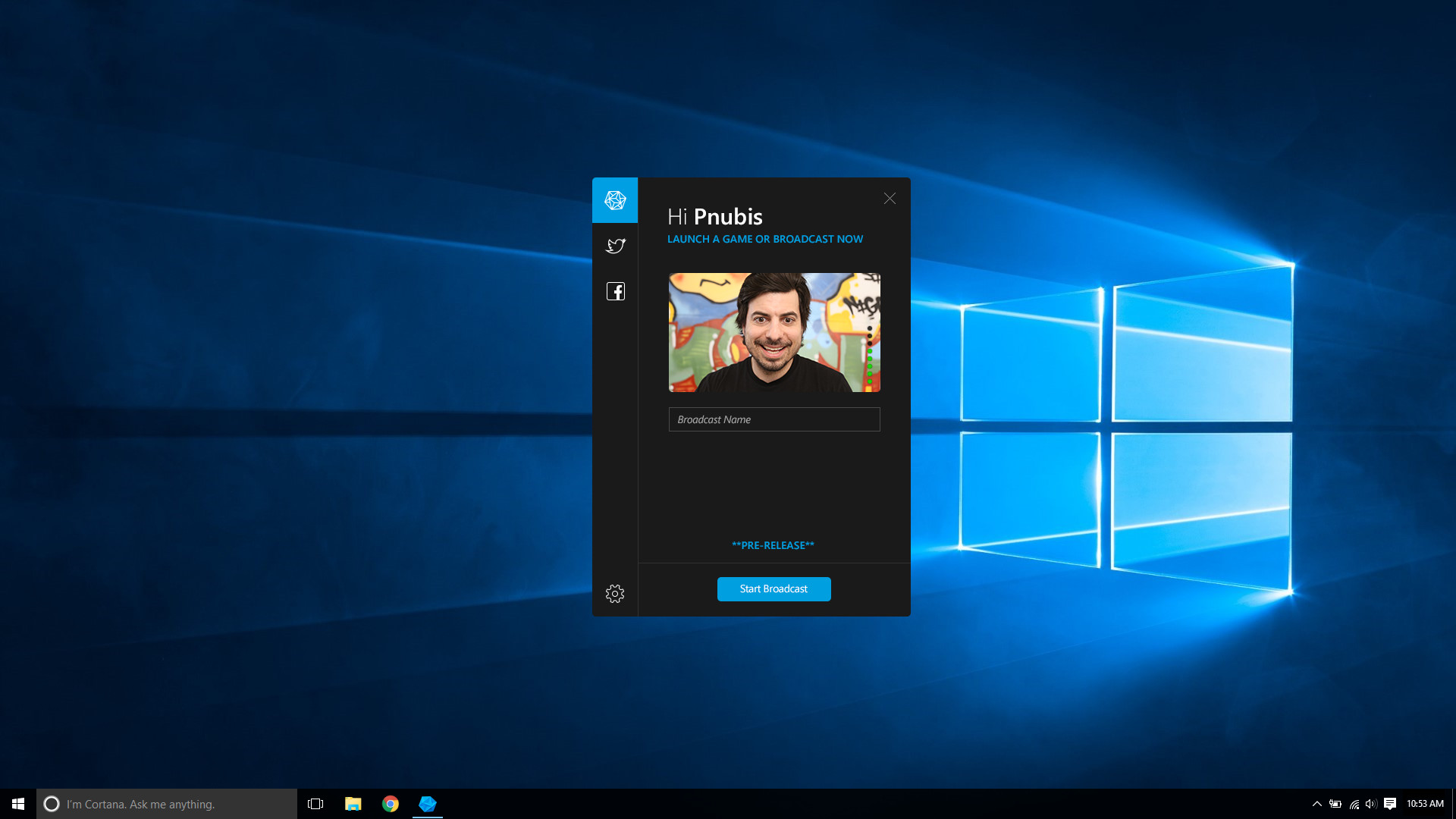Launch File Explorer from the taskbar
The height and width of the screenshot is (819, 1456).
click(353, 804)
